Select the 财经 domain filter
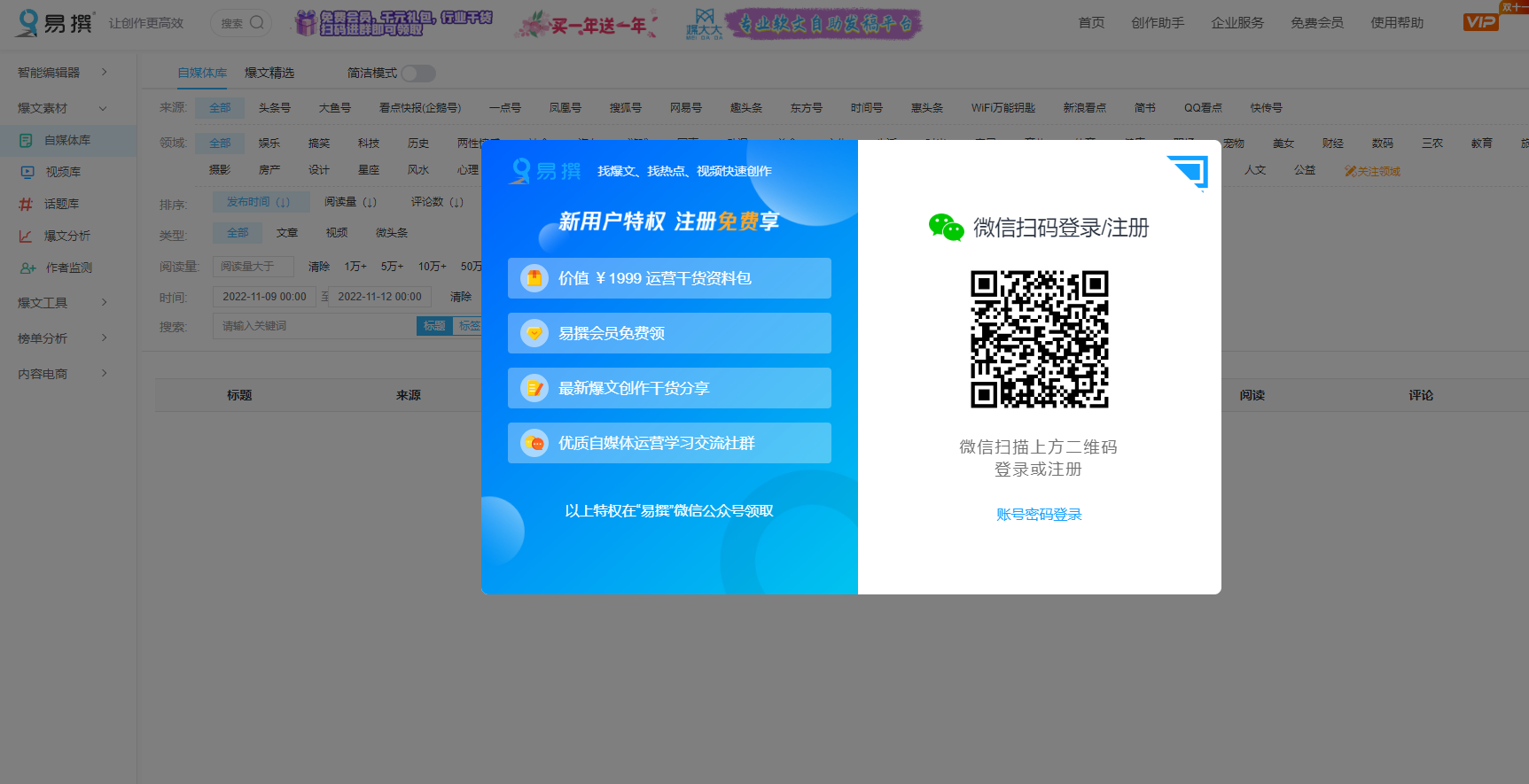The width and height of the screenshot is (1529, 784). 1333,144
